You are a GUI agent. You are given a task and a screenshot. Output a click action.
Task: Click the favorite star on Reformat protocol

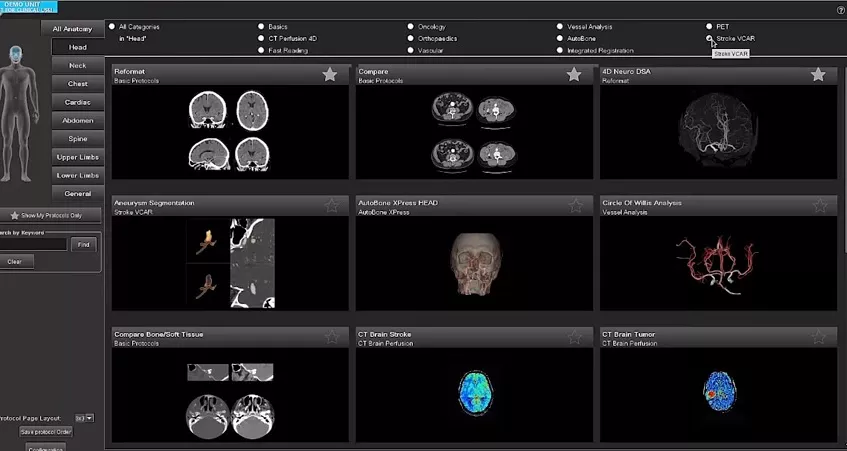tap(330, 75)
